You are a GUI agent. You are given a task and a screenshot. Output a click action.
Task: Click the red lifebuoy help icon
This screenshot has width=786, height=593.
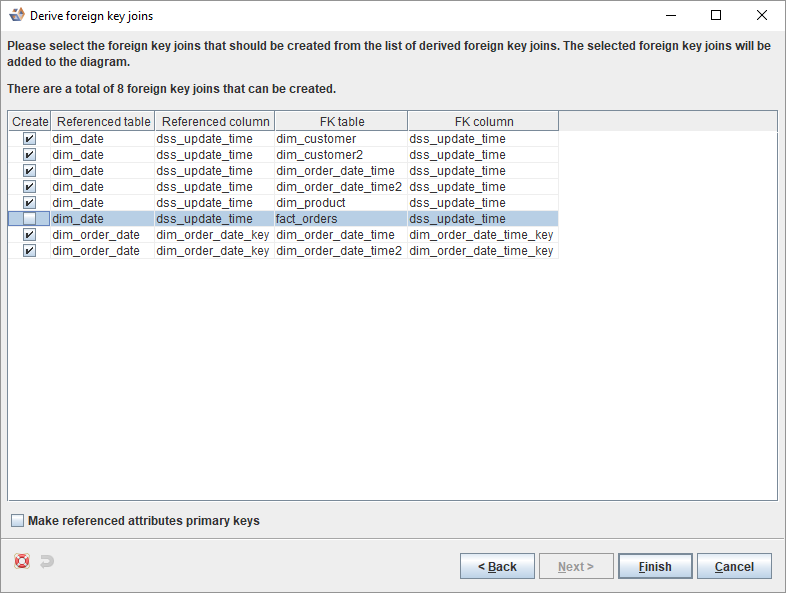click(22, 561)
